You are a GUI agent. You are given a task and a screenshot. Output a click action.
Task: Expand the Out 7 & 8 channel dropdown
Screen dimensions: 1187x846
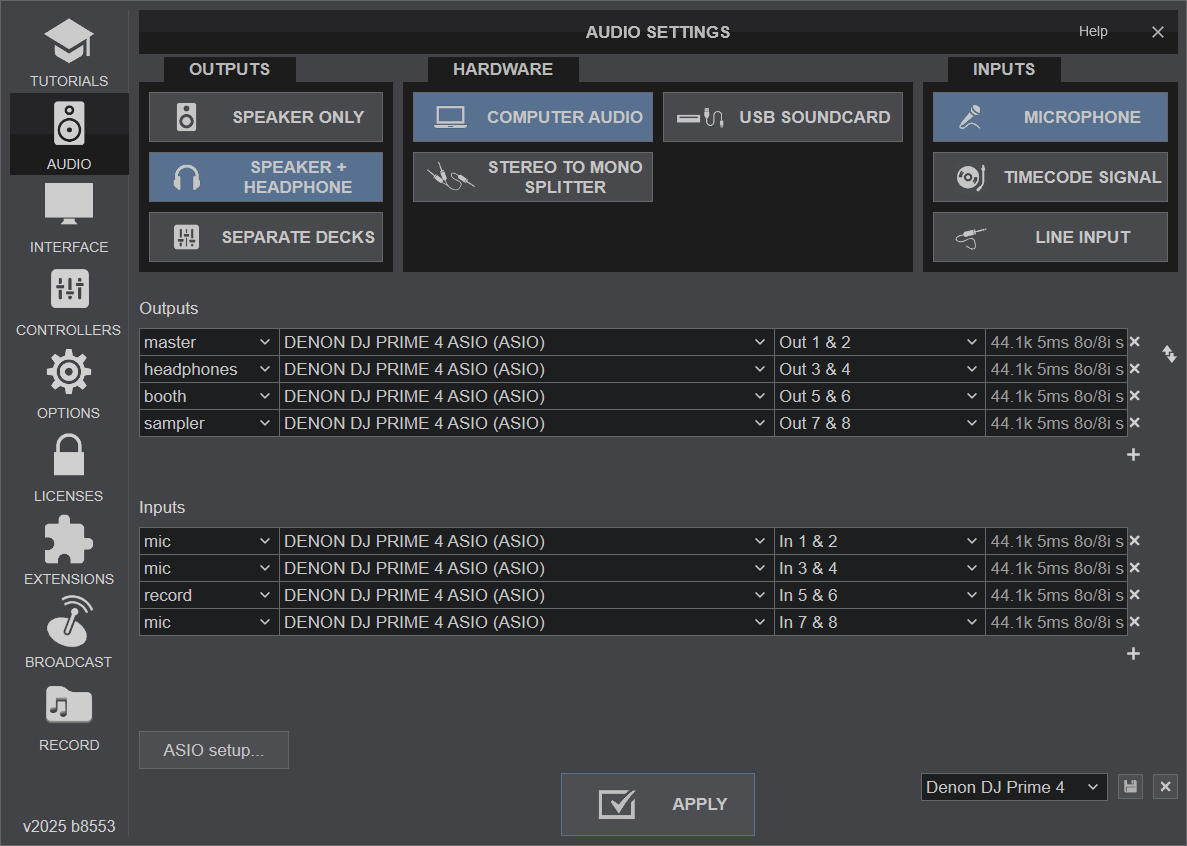point(880,423)
